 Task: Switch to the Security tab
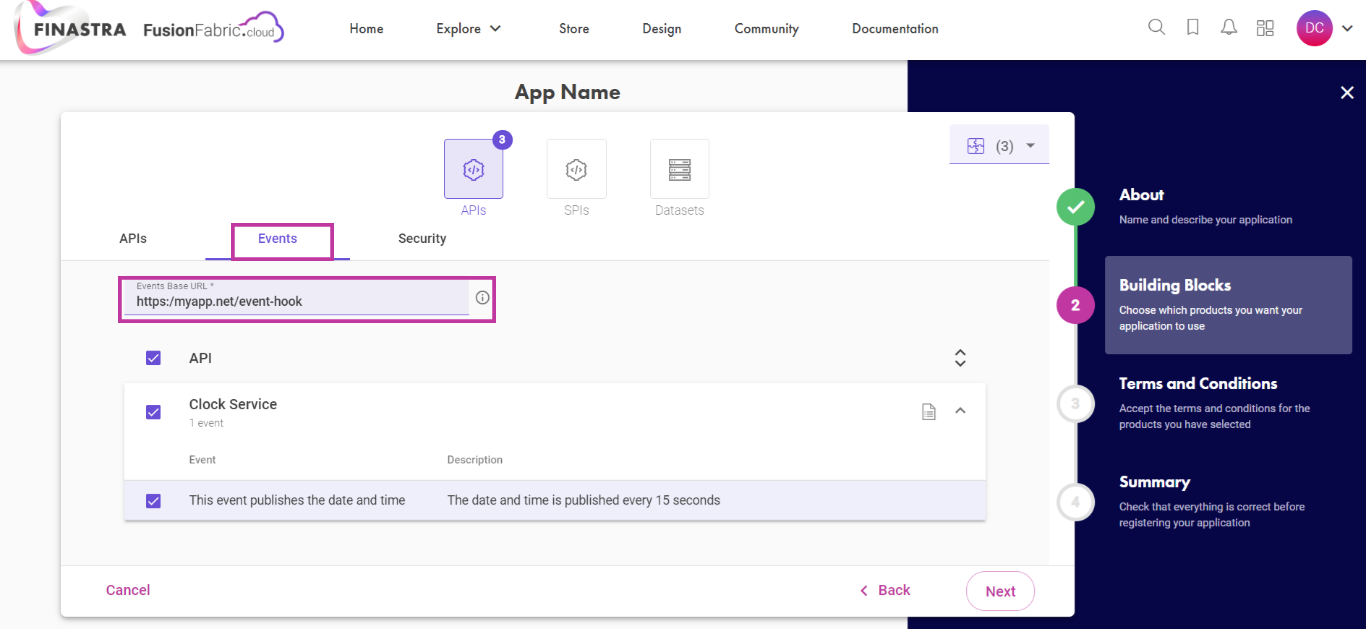(x=422, y=239)
